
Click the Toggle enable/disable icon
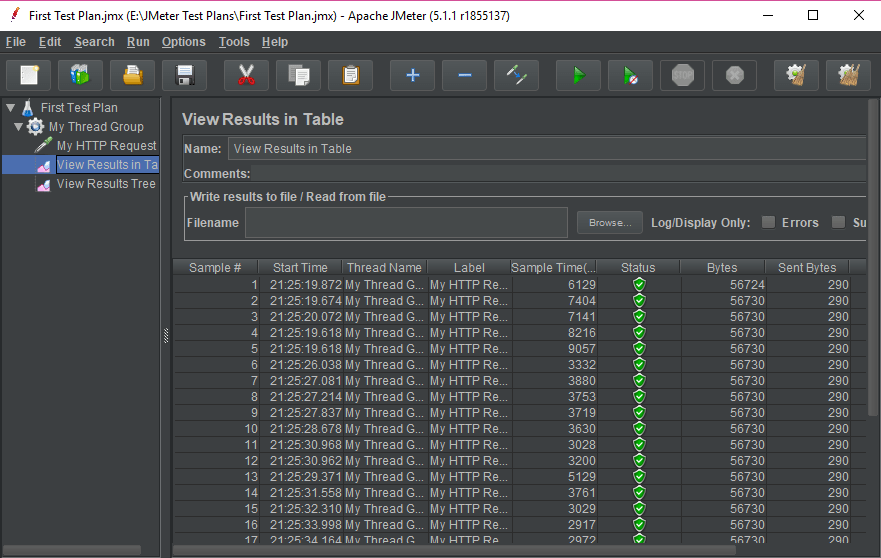pos(516,75)
